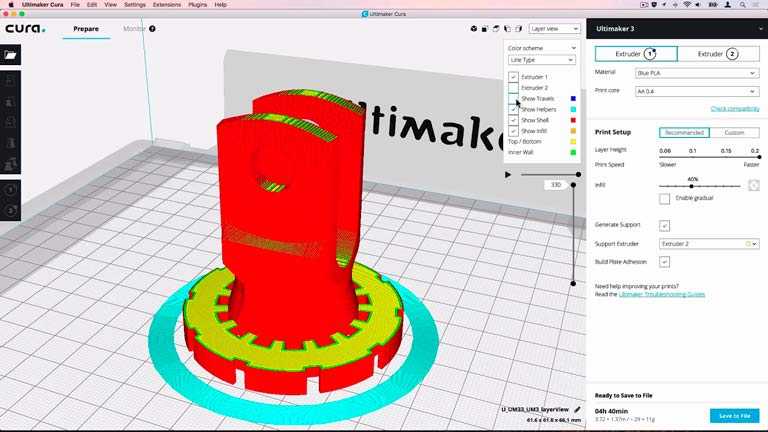Select the Scale tool in left toolbar

pyautogui.click(x=10, y=101)
